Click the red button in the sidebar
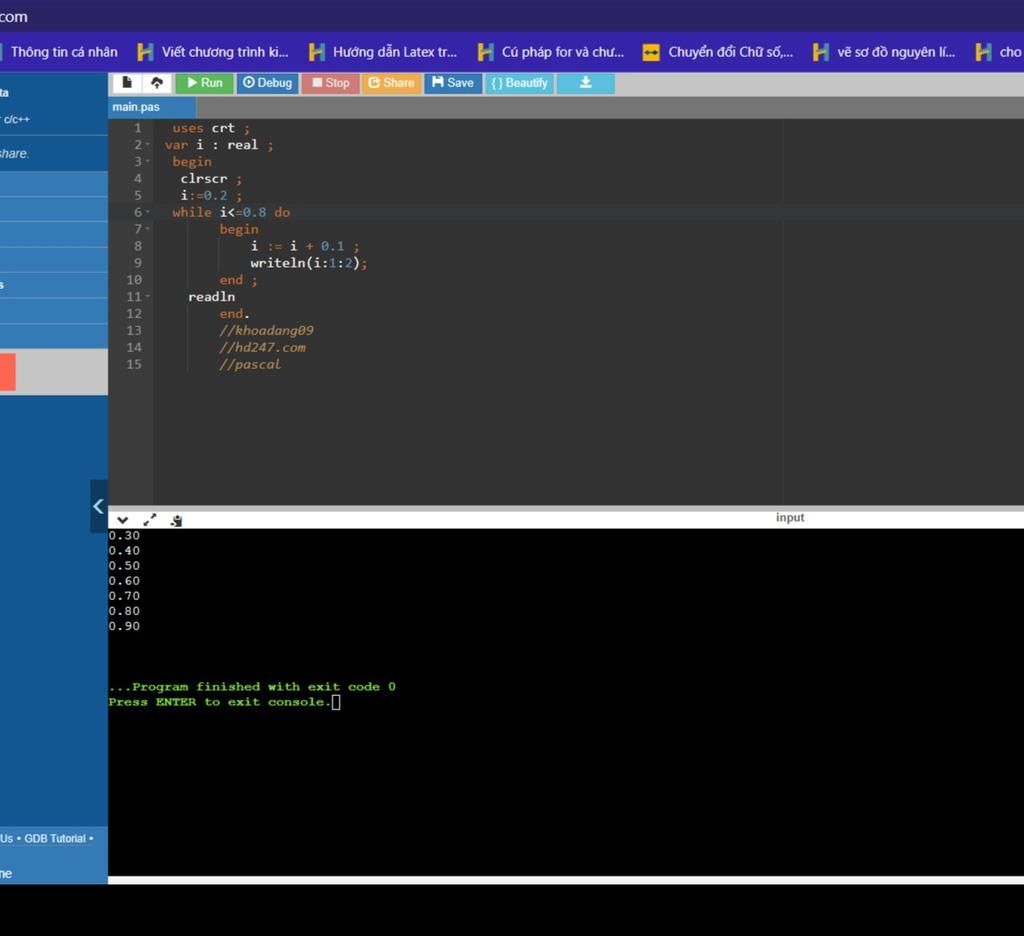This screenshot has height=936, width=1024. (8, 372)
